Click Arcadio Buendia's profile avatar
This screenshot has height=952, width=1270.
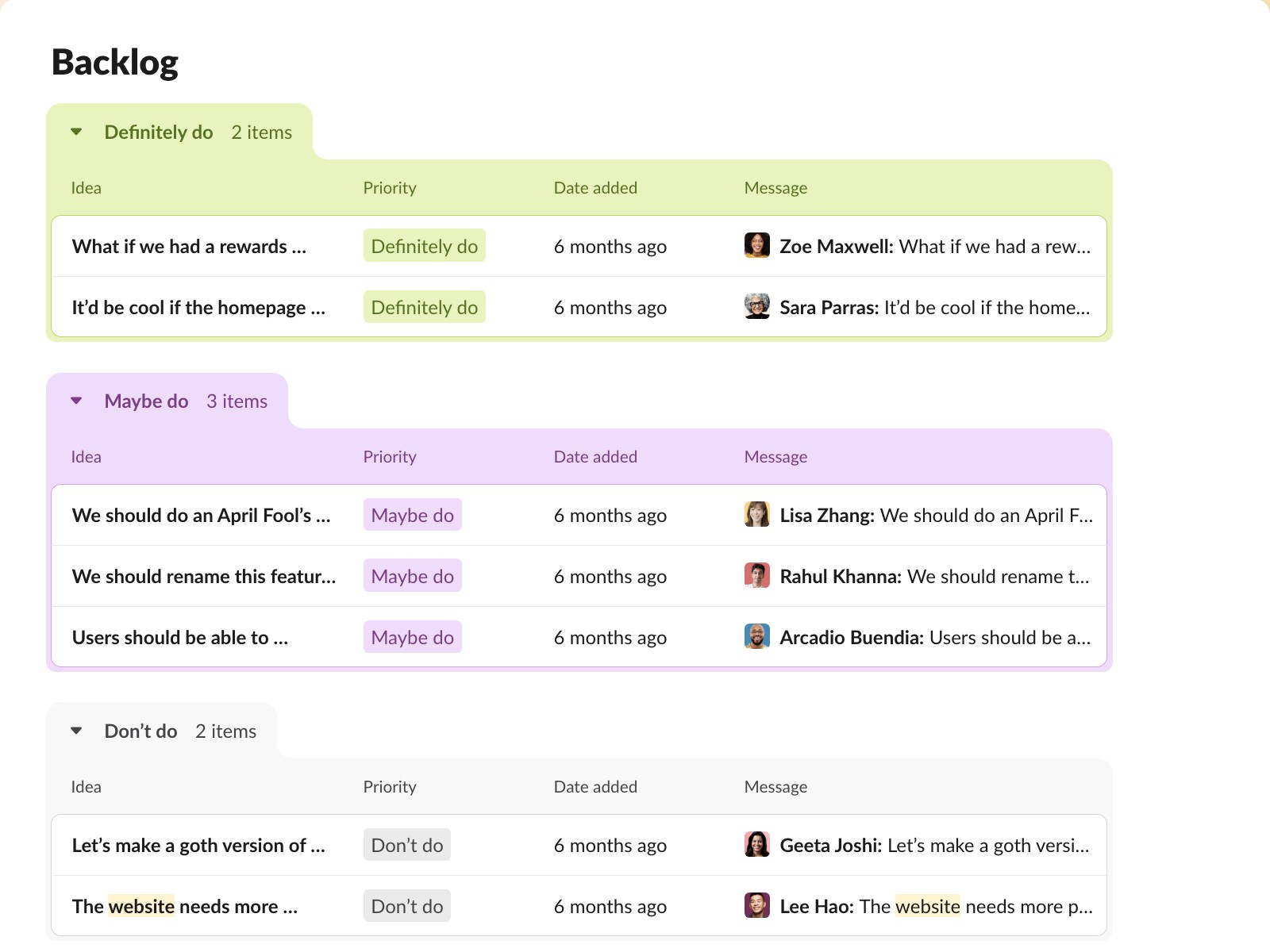756,637
